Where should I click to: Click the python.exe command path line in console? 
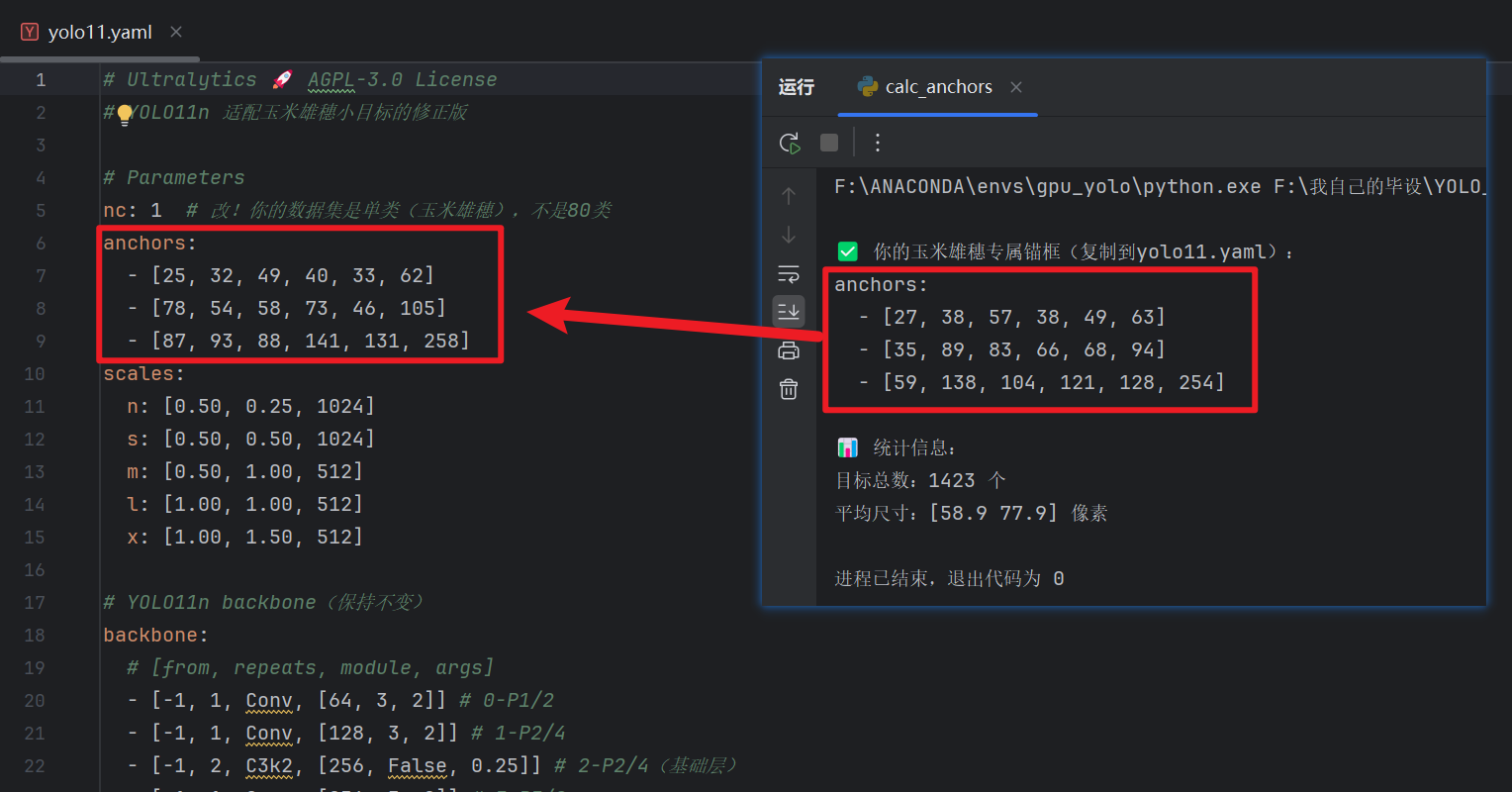coord(1158,186)
